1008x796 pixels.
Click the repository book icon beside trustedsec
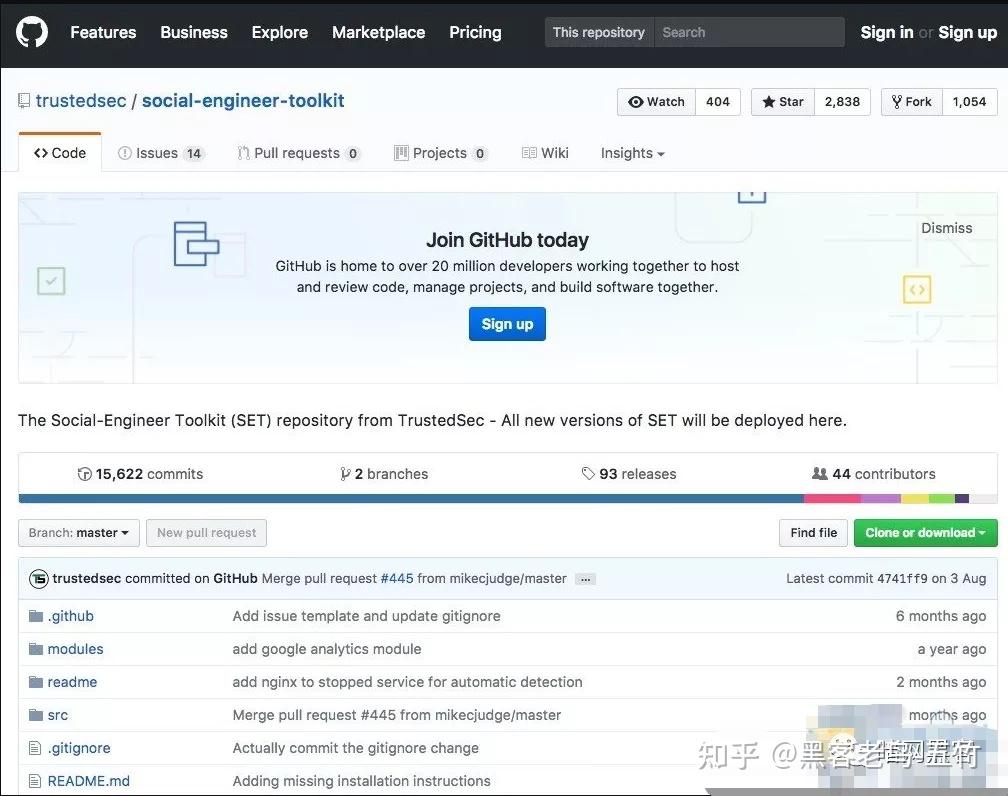click(x=24, y=101)
